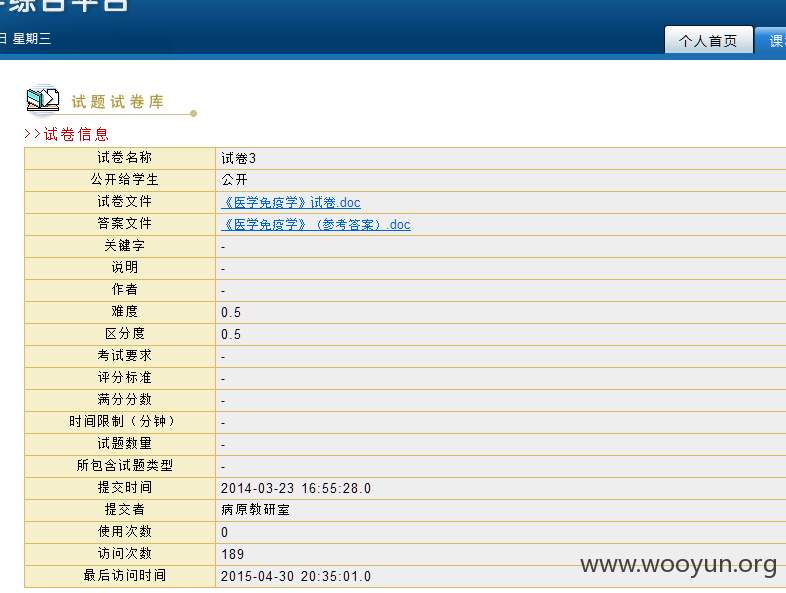Click the 提交者 label

[x=124, y=509]
